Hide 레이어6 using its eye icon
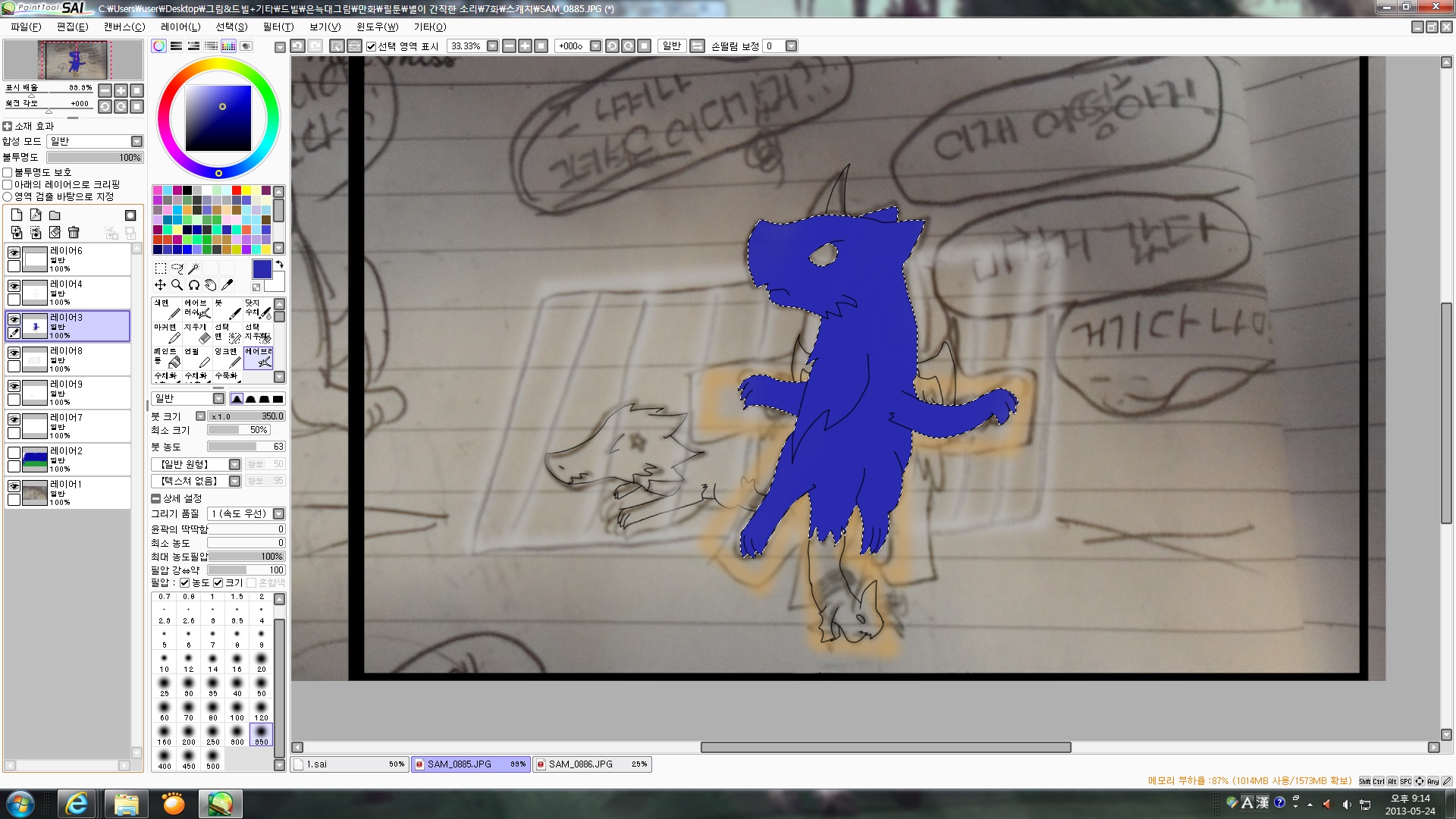1456x819 pixels. [14, 253]
